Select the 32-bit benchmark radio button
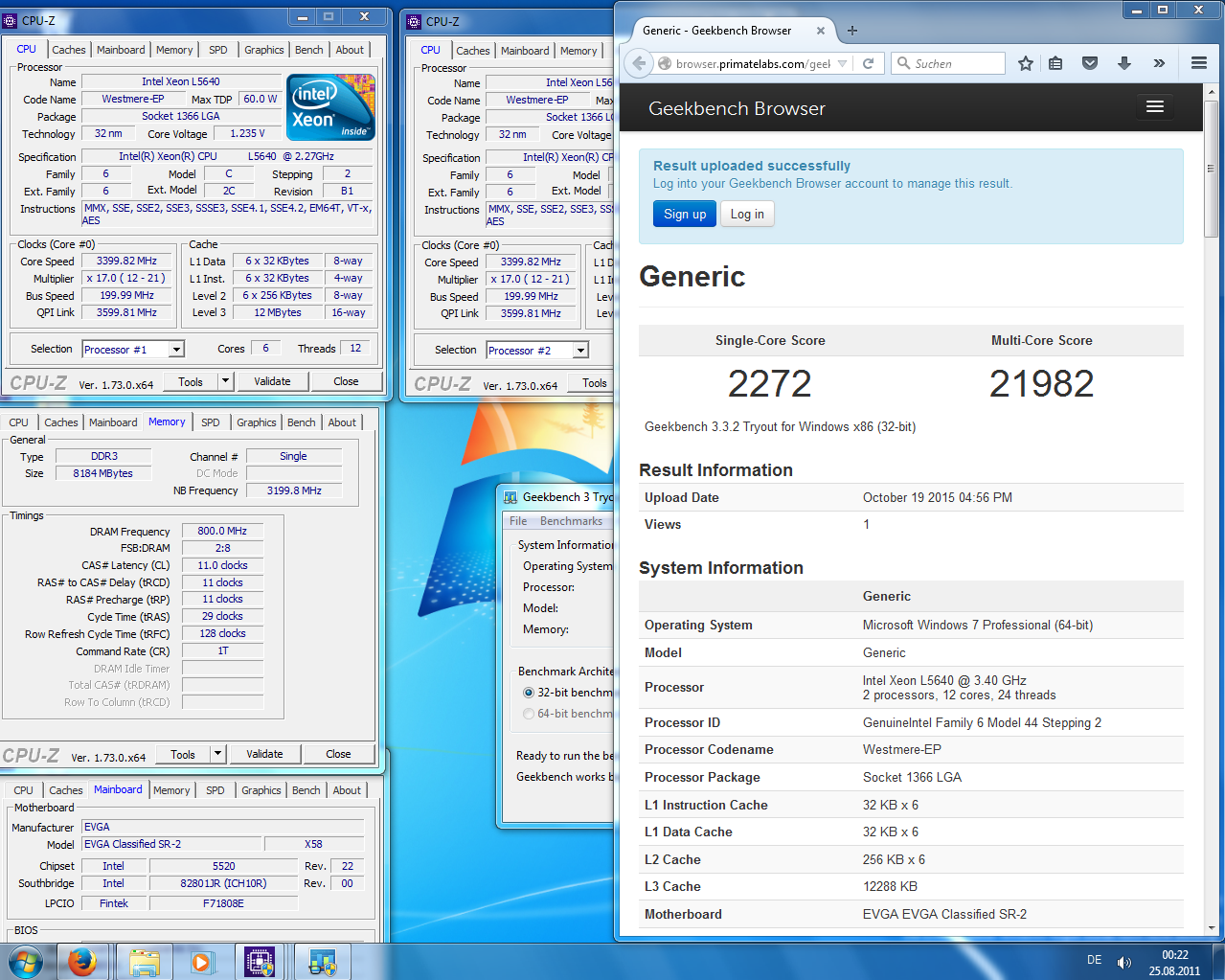The image size is (1225, 980). (x=529, y=692)
